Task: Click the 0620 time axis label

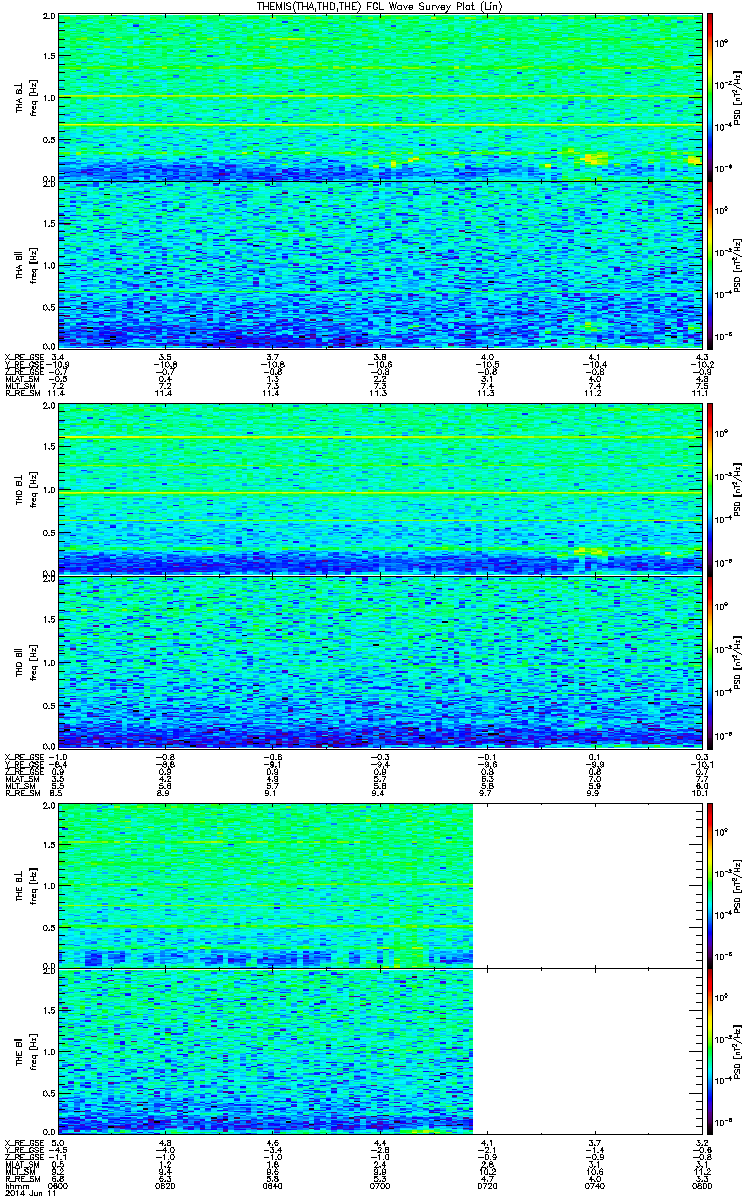Action: [166, 1186]
